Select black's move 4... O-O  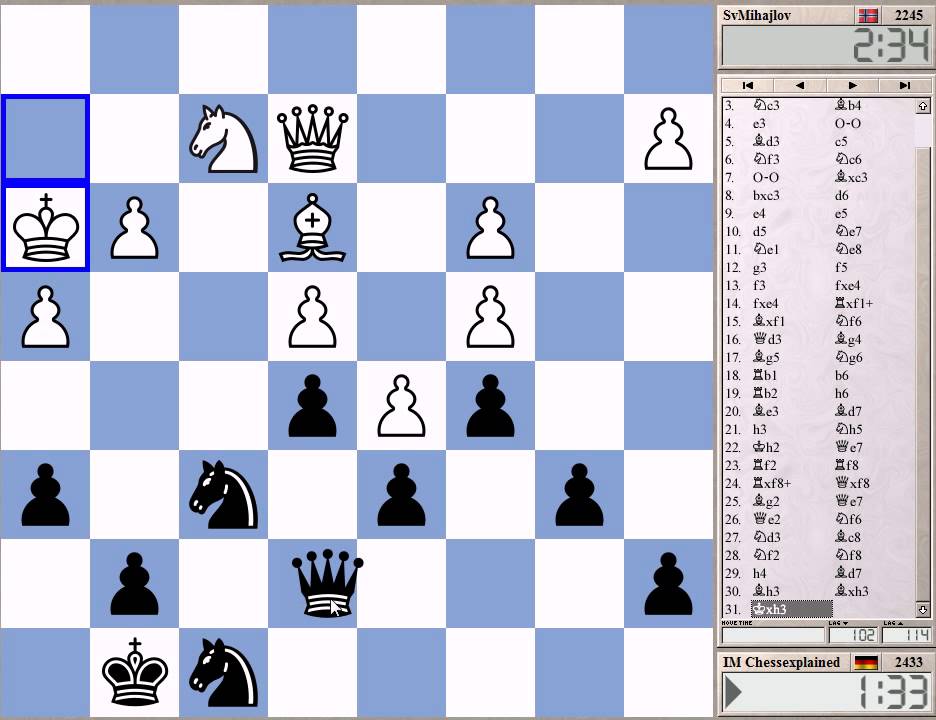(x=848, y=124)
